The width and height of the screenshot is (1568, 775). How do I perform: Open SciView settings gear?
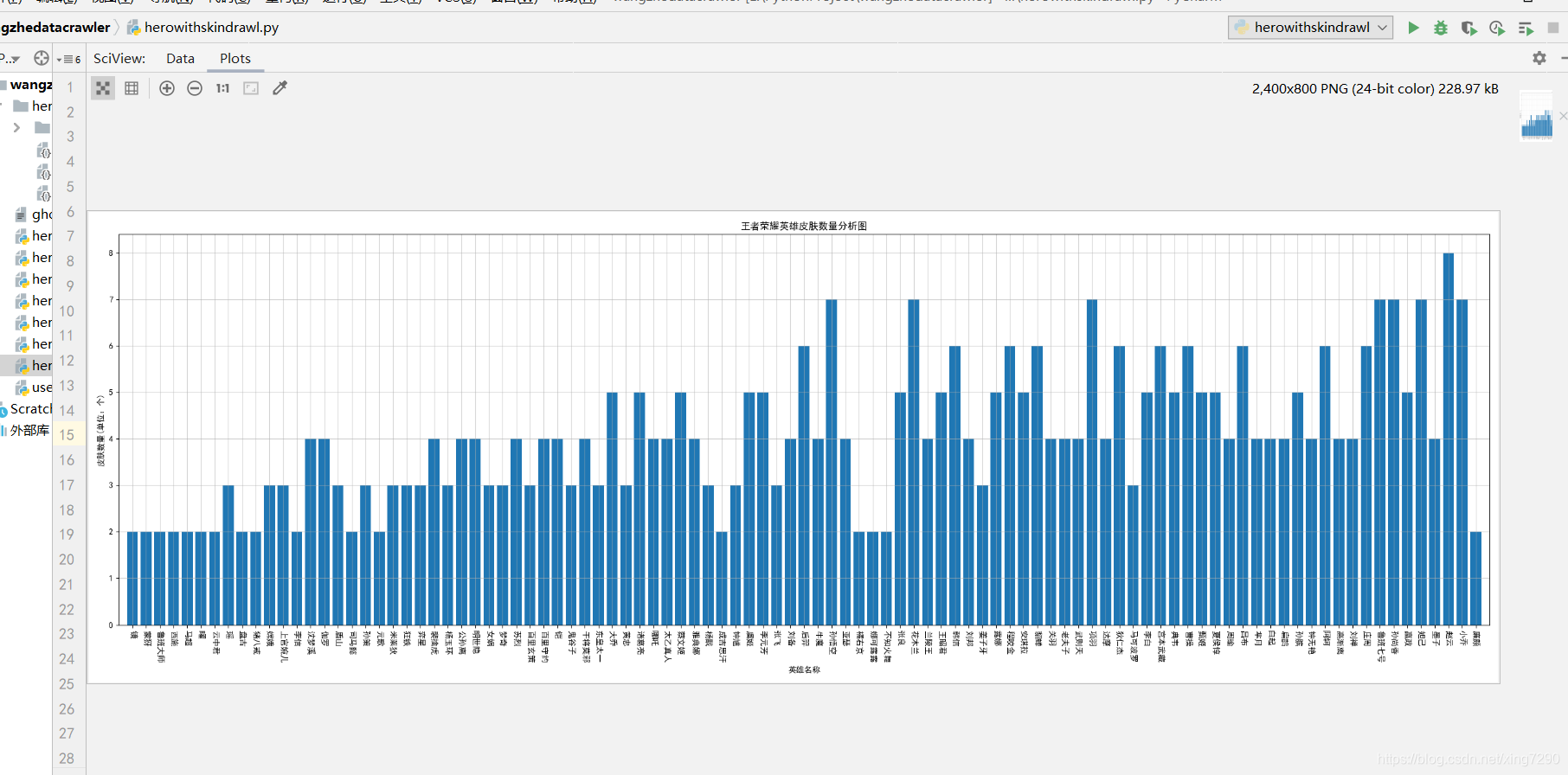pyautogui.click(x=1539, y=58)
